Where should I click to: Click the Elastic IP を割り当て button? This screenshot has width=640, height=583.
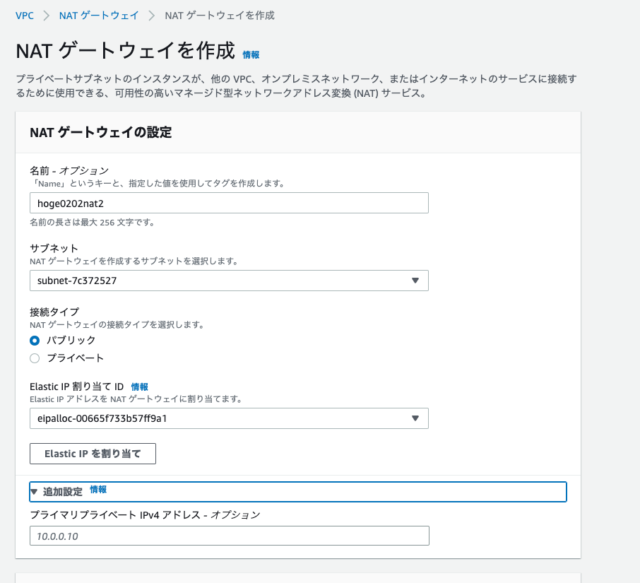pyautogui.click(x=93, y=454)
